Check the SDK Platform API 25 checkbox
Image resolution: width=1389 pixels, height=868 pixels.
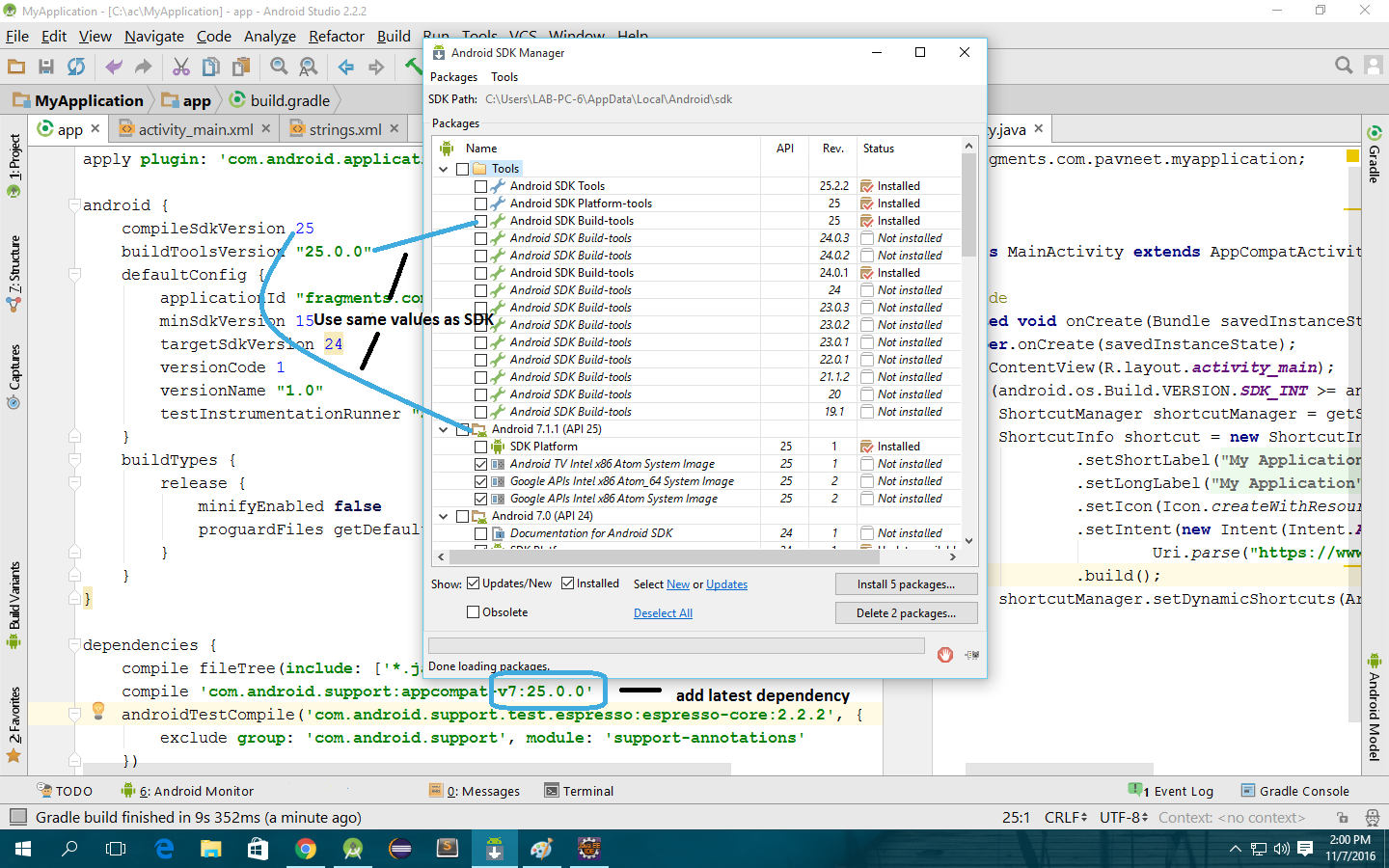[481, 447]
